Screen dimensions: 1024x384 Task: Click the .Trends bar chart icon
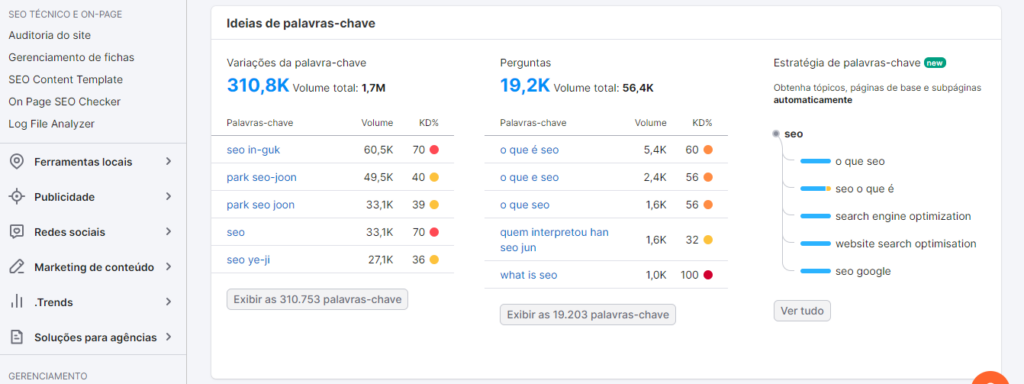point(17,302)
